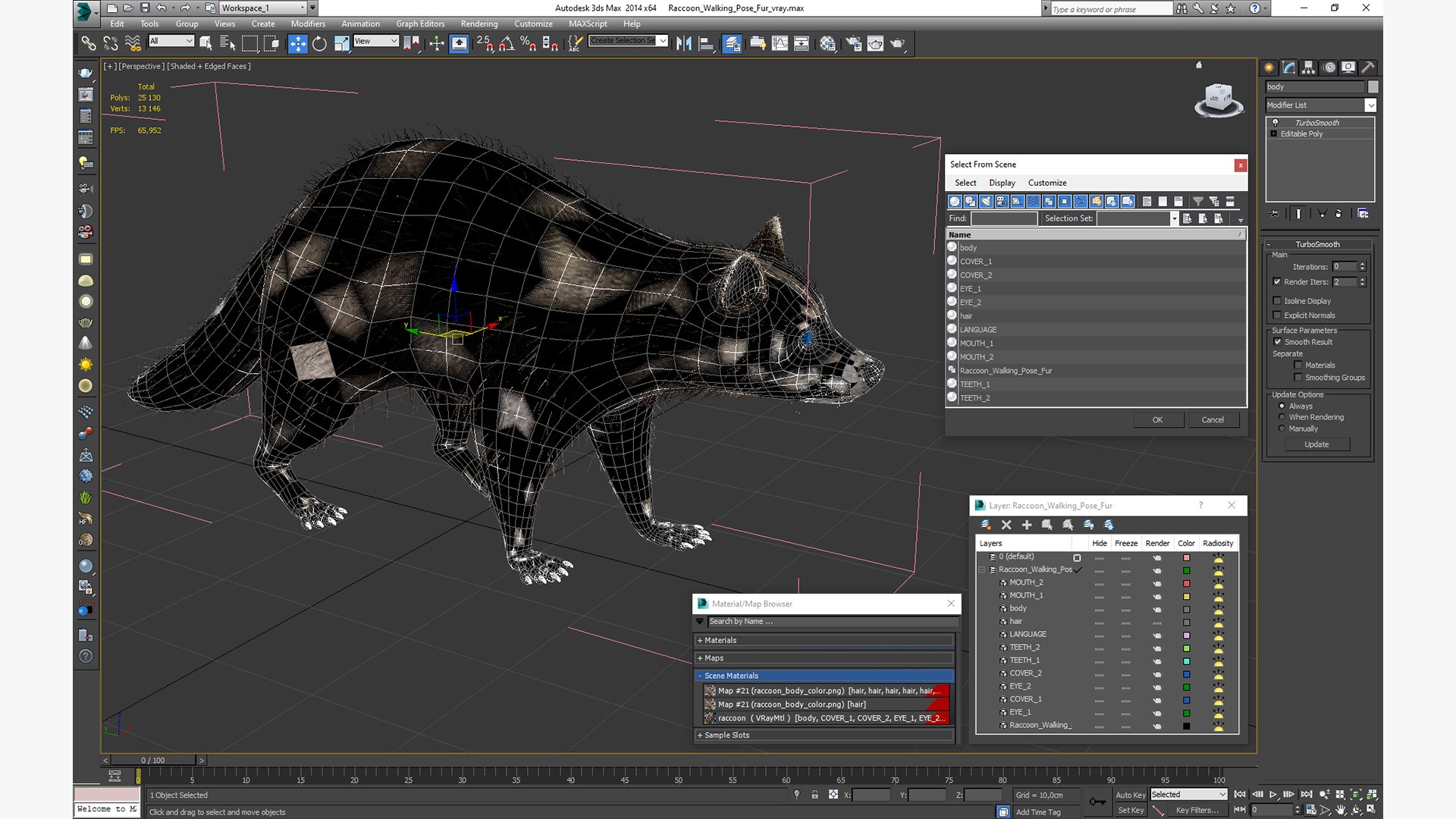Open Create Selection Set dropdown

629,41
